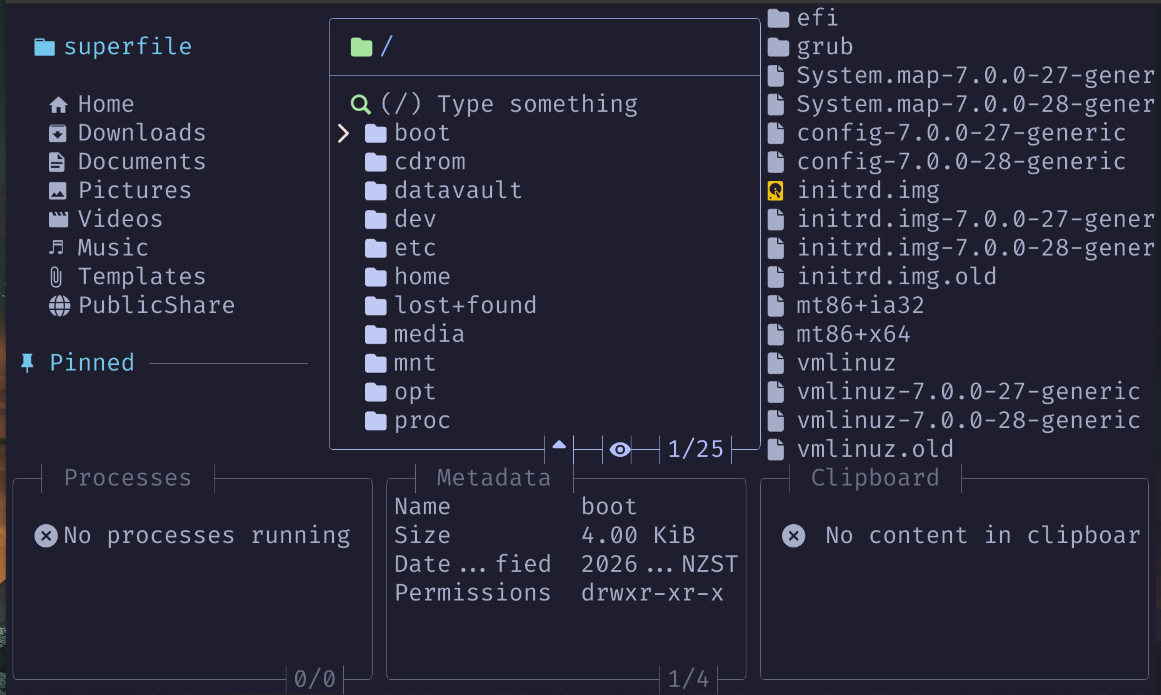Viewport: 1161px width, 695px height.
Task: Click the No processes running X icon
Action: coord(46,536)
